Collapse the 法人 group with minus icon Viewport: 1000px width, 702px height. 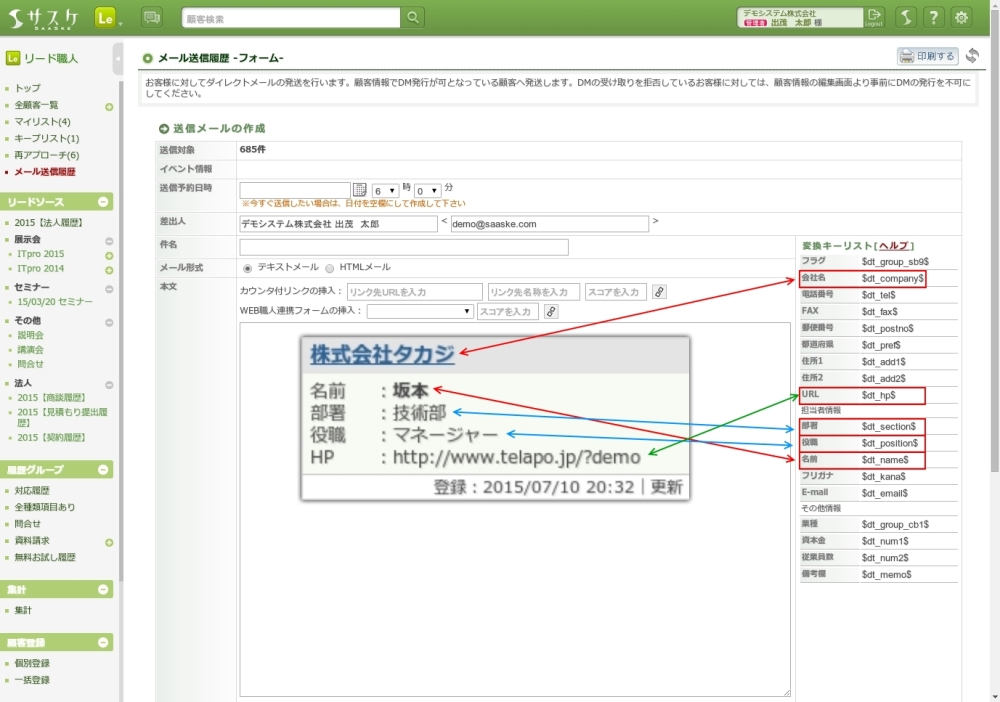pos(109,384)
